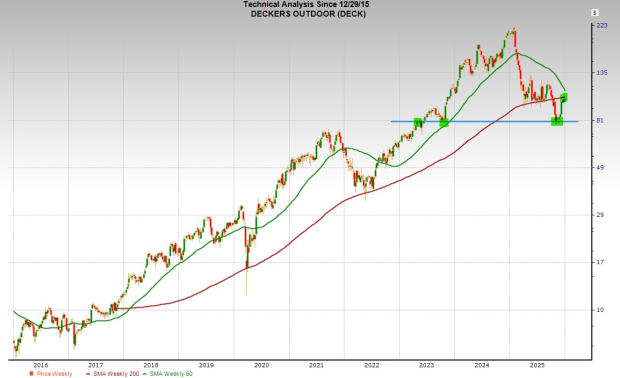Click the green marker at the 2025 price low
Screen dimensions: 620x378
[557, 121]
